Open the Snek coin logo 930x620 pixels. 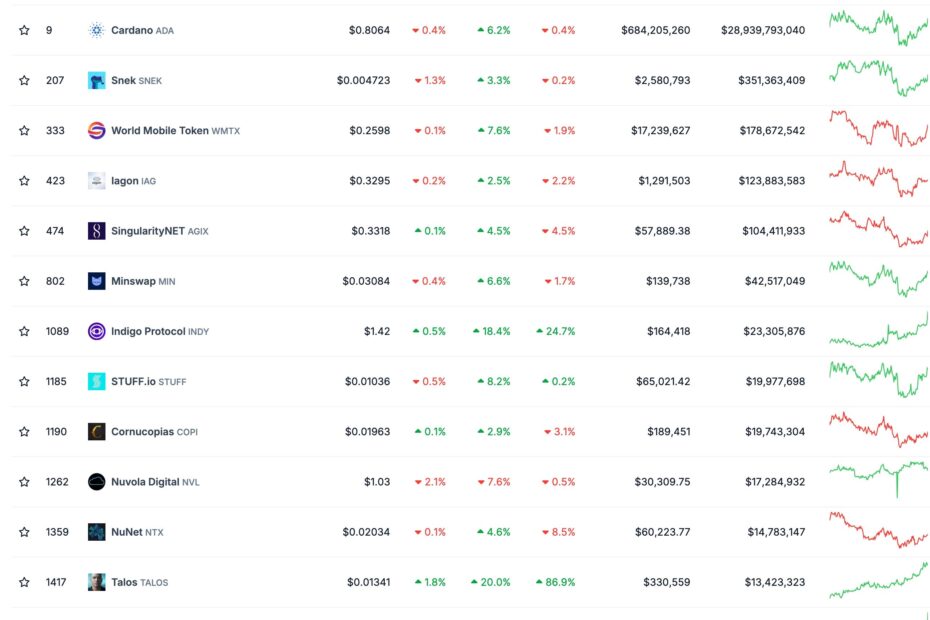pos(96,80)
